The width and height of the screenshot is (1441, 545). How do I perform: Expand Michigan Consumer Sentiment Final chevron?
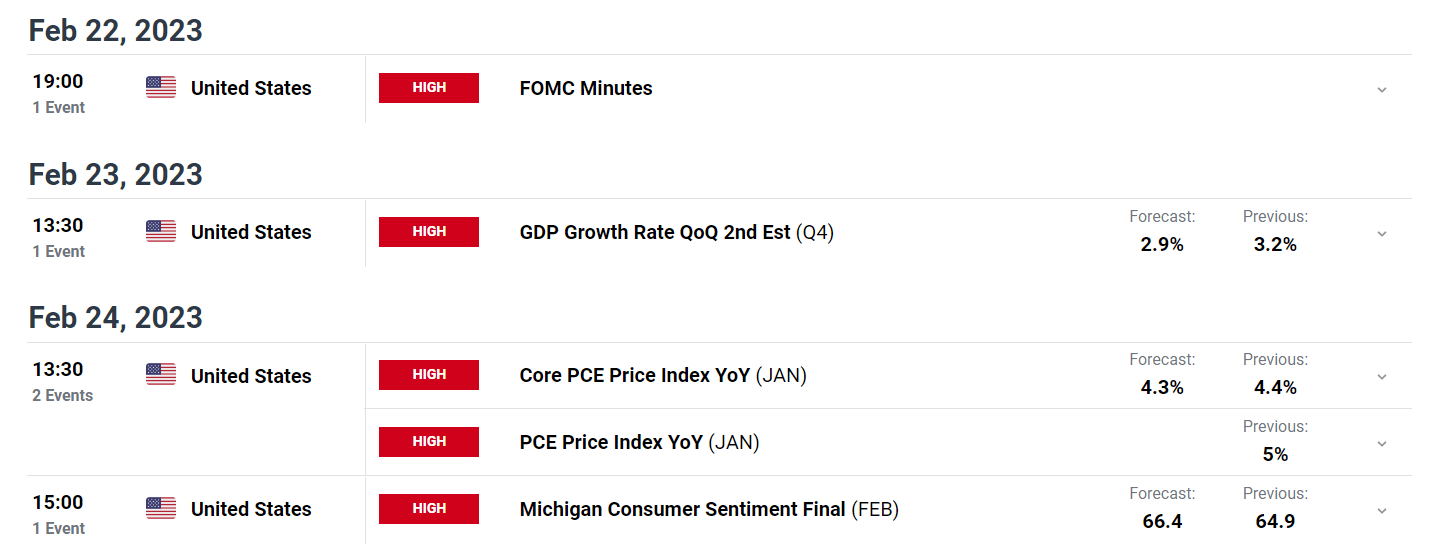pos(1382,510)
